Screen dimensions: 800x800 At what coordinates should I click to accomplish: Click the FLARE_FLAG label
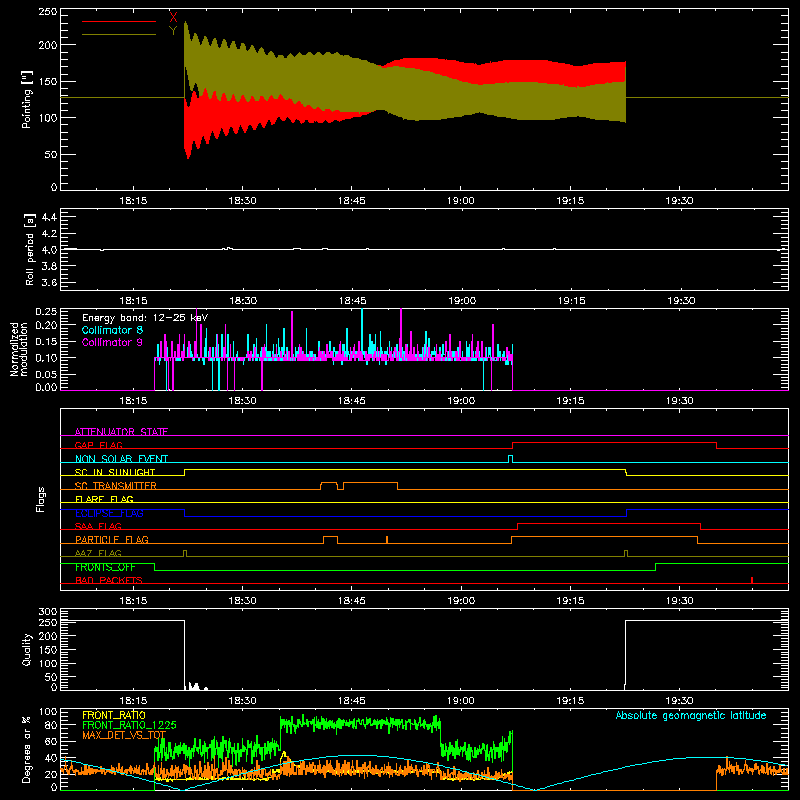pyautogui.click(x=104, y=499)
